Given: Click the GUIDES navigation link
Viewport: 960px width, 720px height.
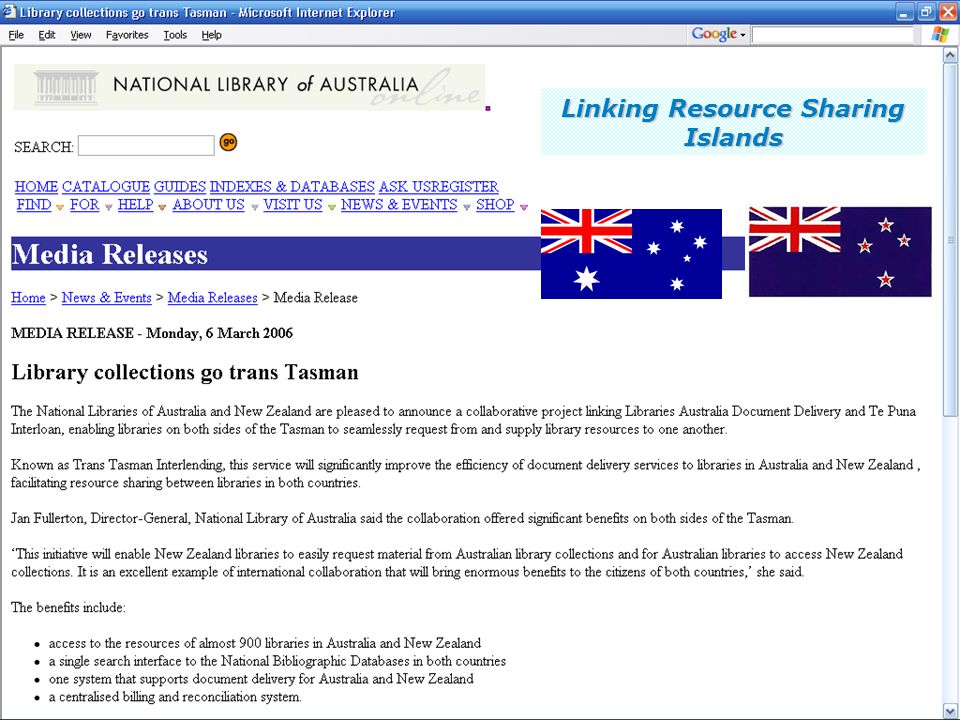Looking at the screenshot, I should (179, 186).
